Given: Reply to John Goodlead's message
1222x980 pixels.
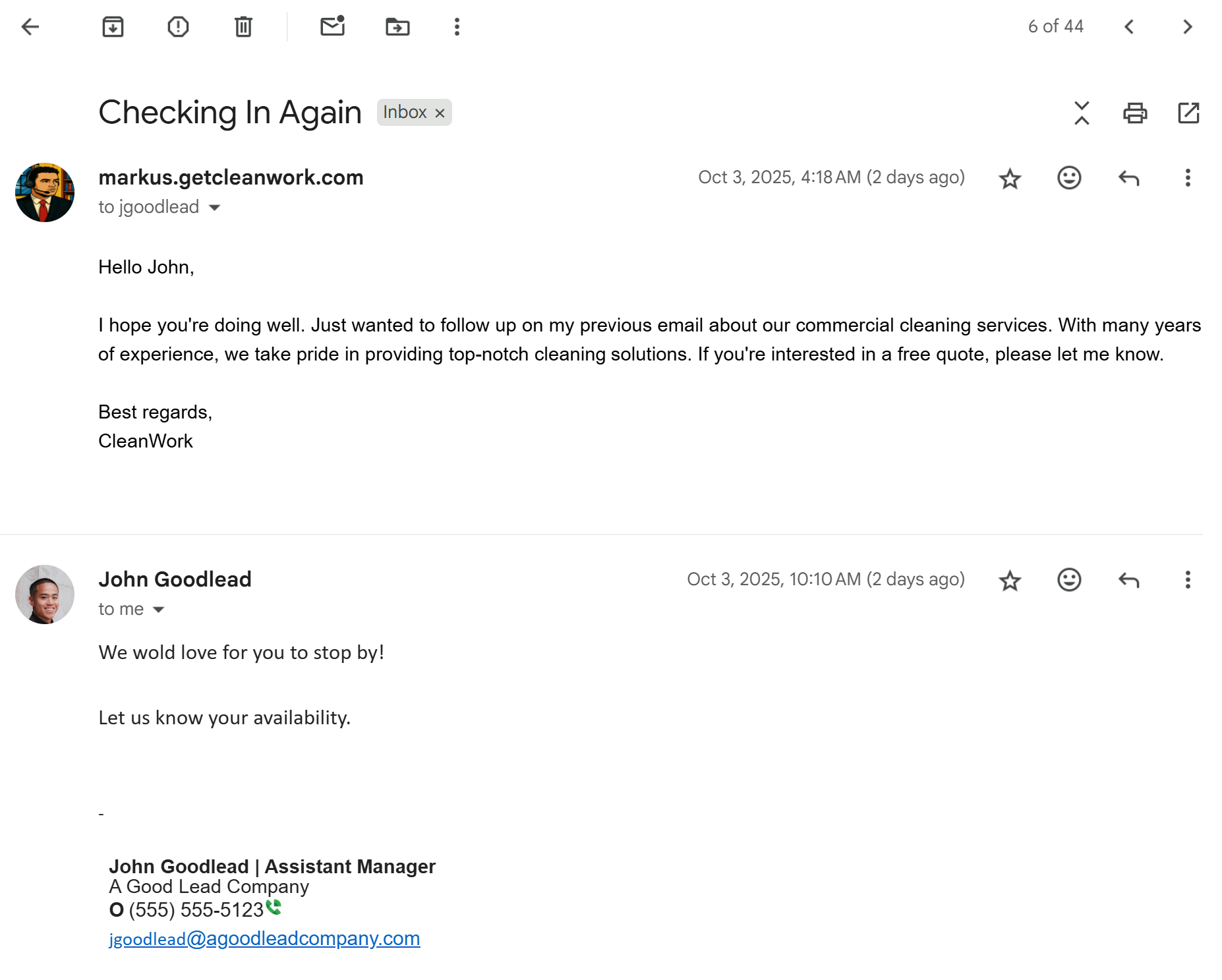Looking at the screenshot, I should click(1128, 580).
